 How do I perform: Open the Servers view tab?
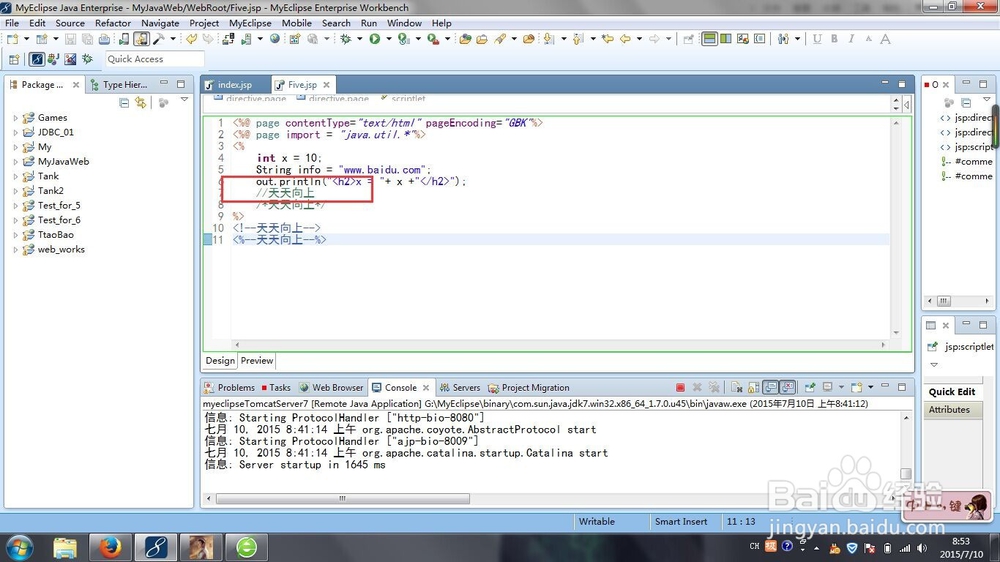[x=460, y=387]
